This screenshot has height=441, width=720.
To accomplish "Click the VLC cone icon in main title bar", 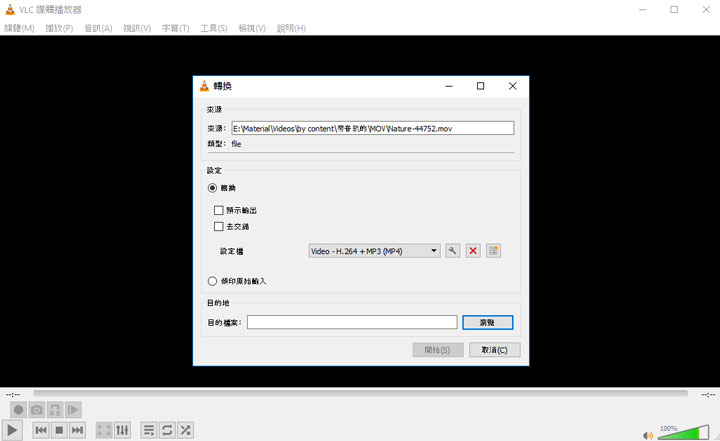I will pyautogui.click(x=10, y=9).
